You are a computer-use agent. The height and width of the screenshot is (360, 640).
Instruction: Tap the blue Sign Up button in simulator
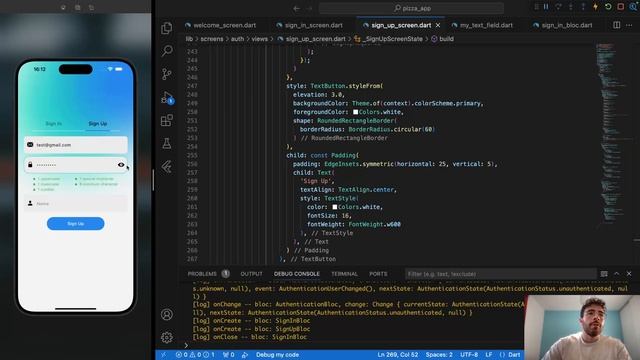click(76, 224)
